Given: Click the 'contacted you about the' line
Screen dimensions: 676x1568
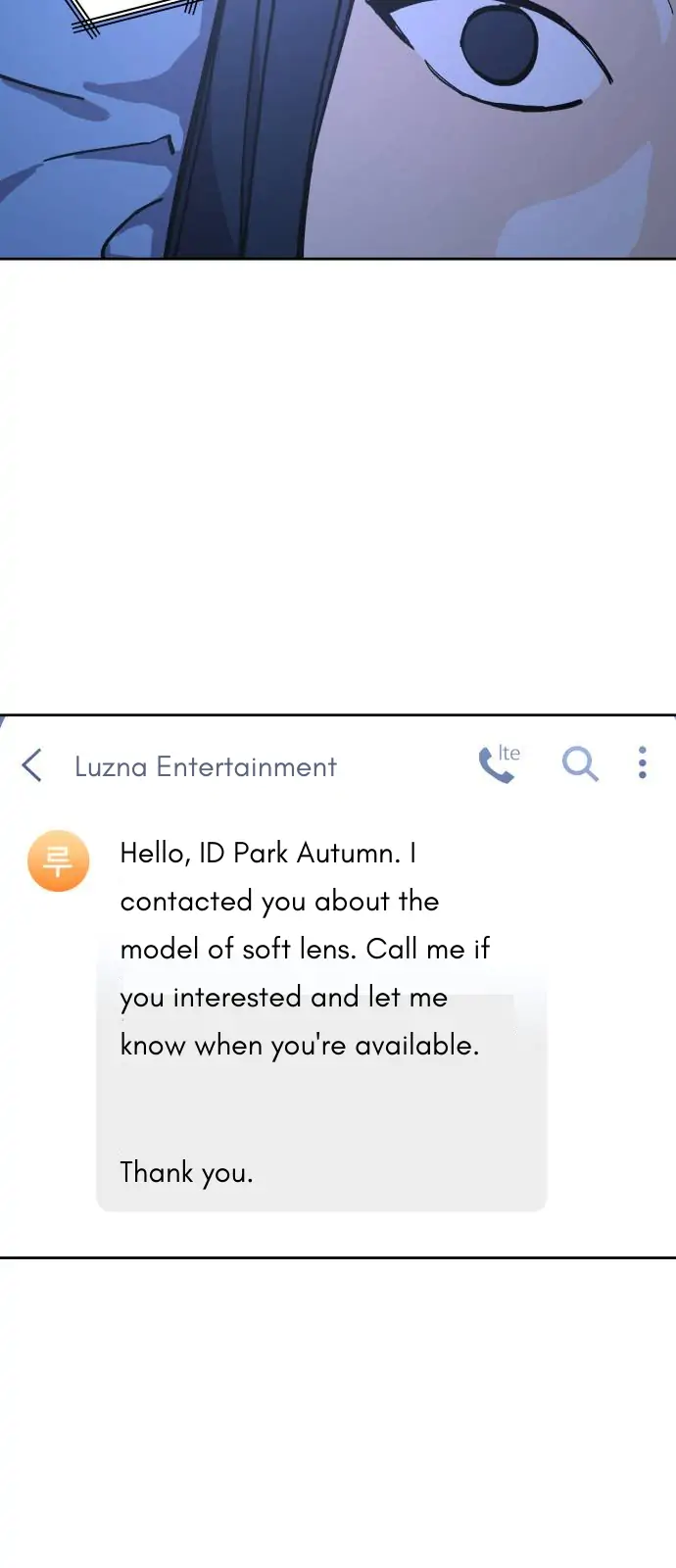Looking at the screenshot, I should click(279, 901).
